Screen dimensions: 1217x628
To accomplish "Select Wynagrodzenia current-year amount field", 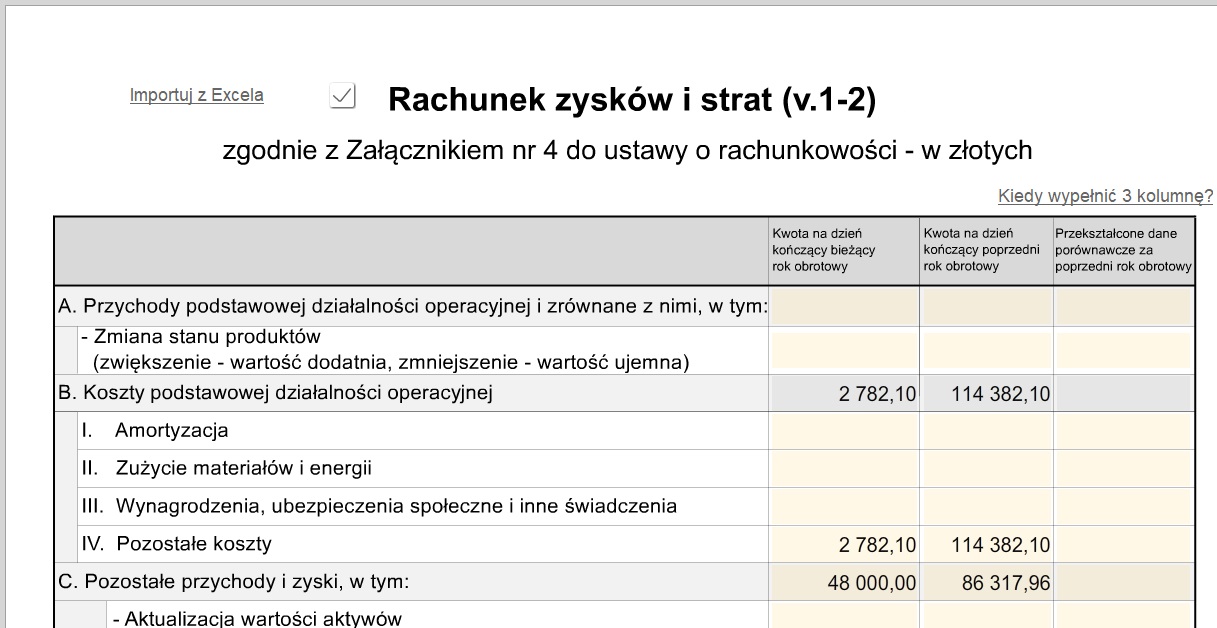I will (844, 507).
